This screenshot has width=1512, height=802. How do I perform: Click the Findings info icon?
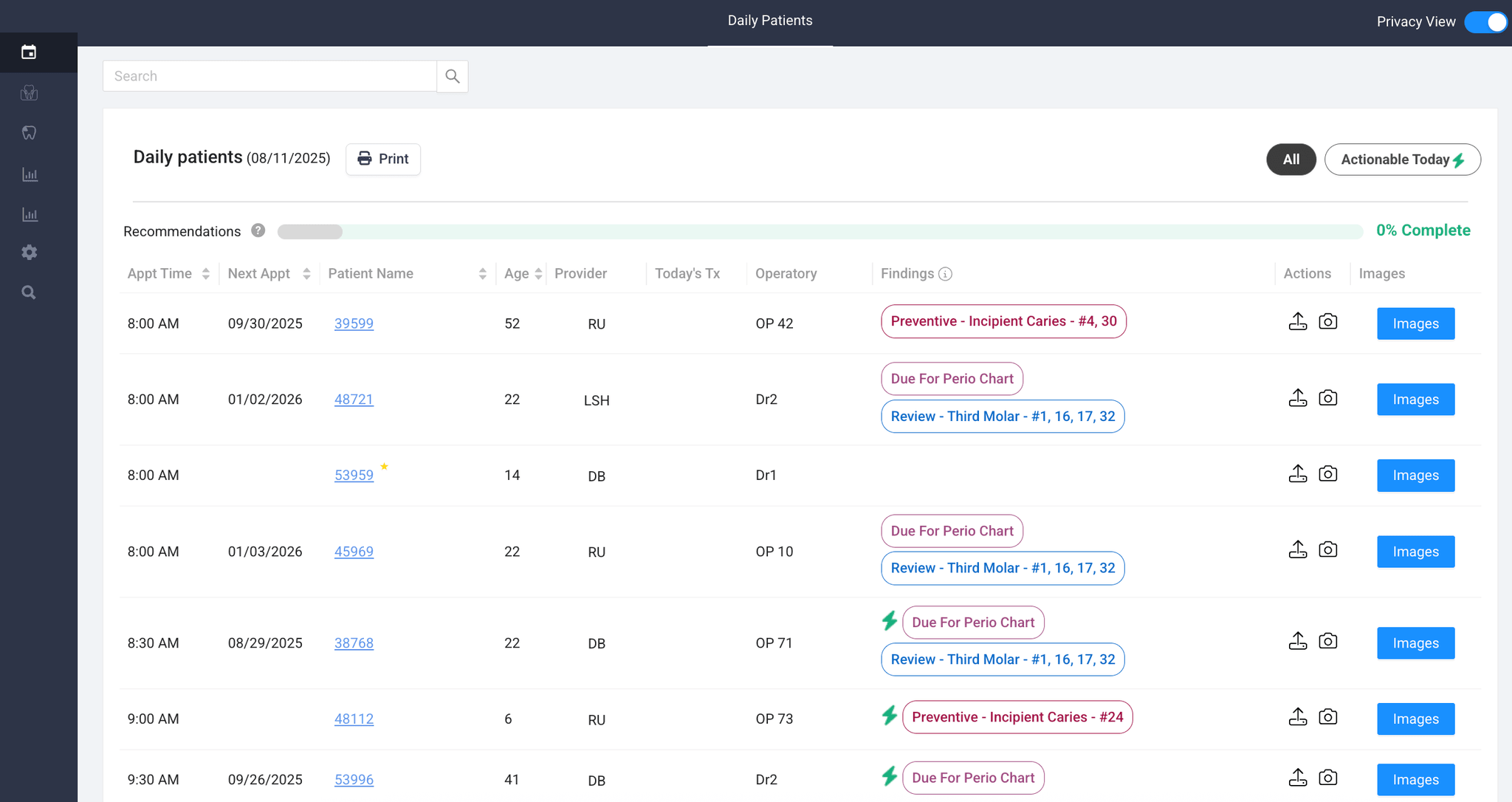946,273
